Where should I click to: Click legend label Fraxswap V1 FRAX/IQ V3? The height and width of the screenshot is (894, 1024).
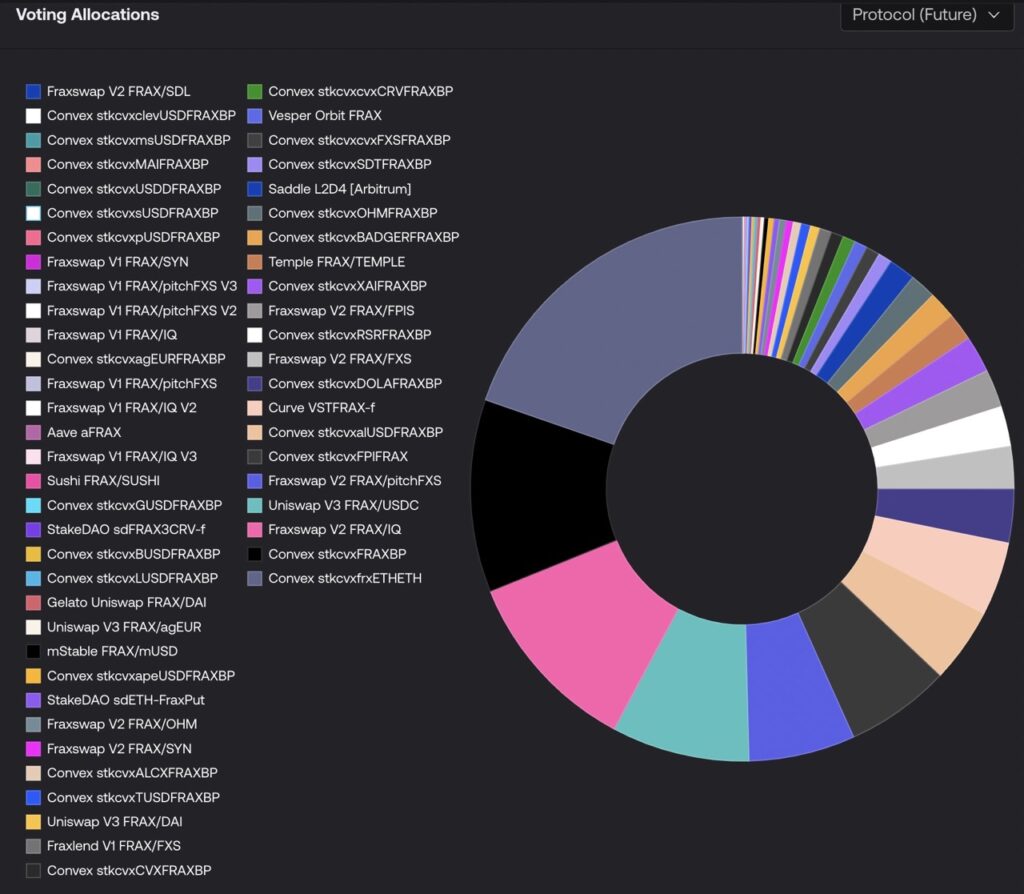pyautogui.click(x=121, y=456)
